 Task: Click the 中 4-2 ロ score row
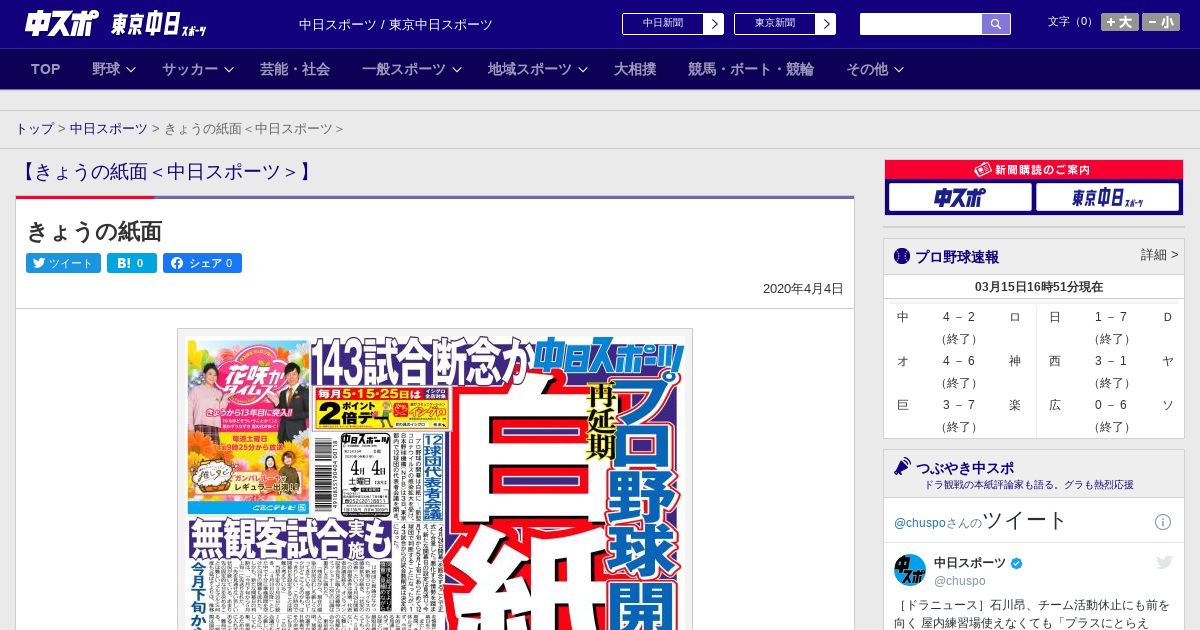point(959,317)
